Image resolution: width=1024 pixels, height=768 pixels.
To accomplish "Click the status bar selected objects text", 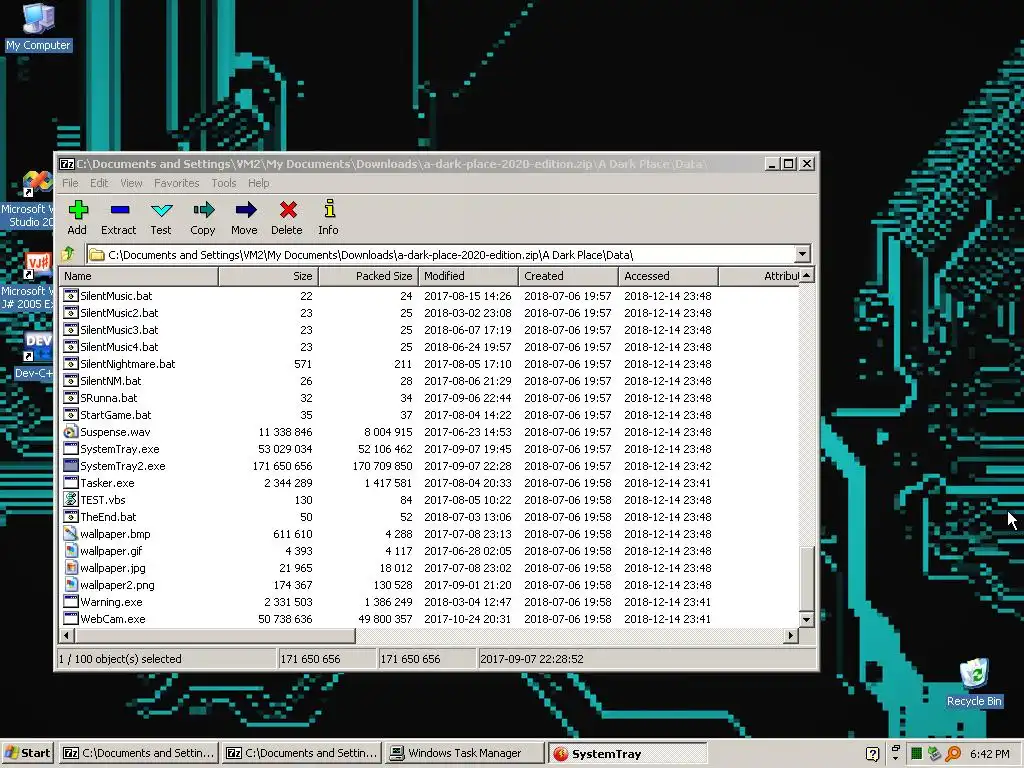I will tap(120, 659).
